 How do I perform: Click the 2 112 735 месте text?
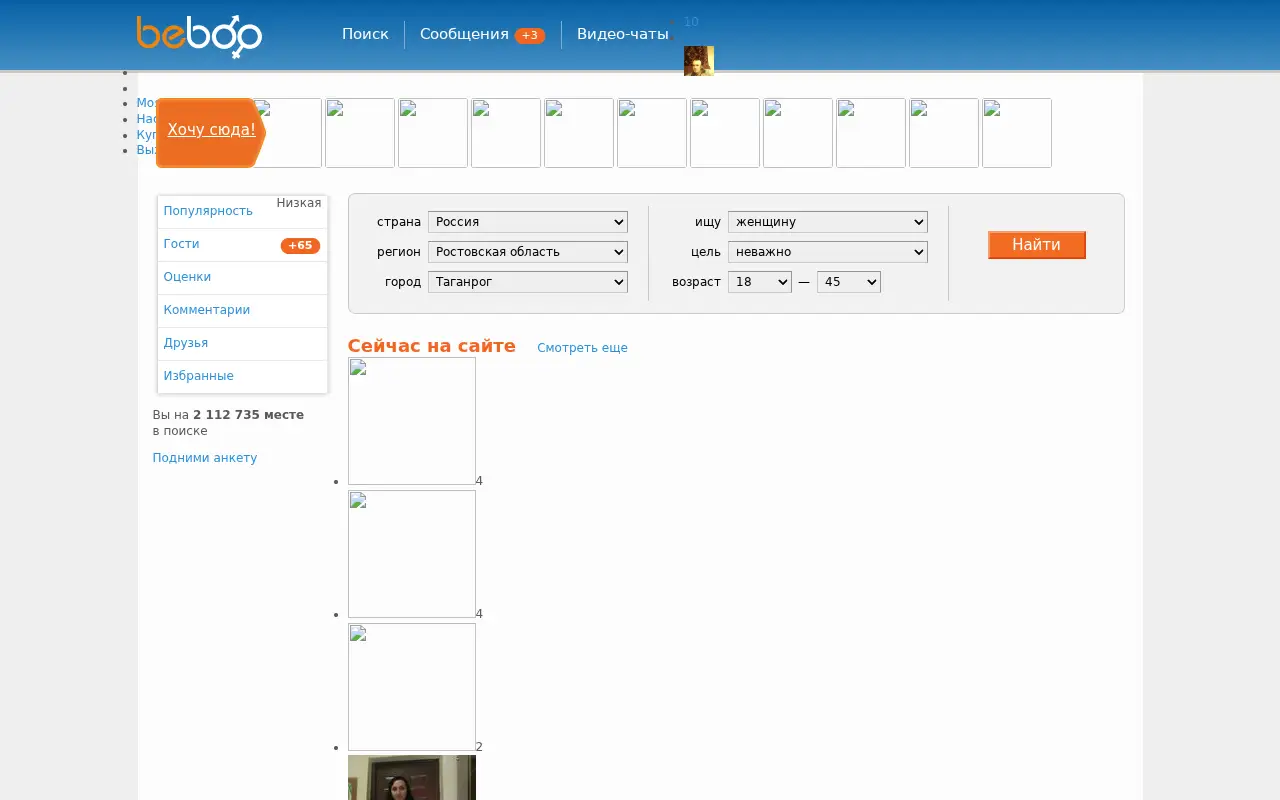pyautogui.click(x=248, y=415)
